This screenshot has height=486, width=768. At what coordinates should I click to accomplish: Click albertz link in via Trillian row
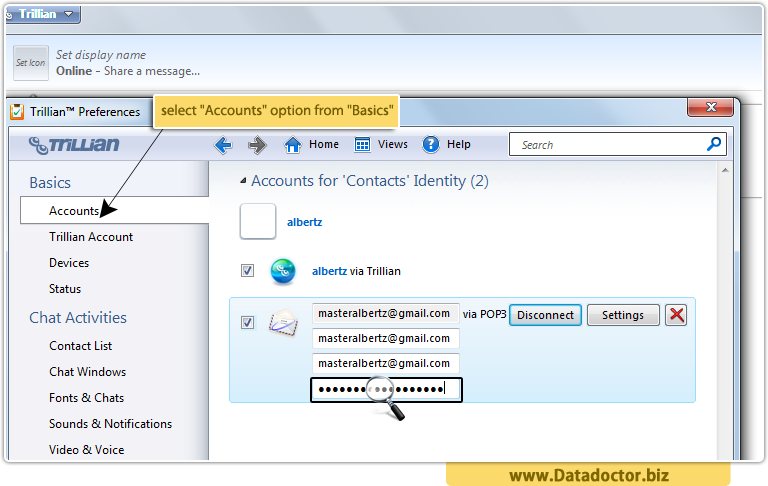pyautogui.click(x=329, y=271)
